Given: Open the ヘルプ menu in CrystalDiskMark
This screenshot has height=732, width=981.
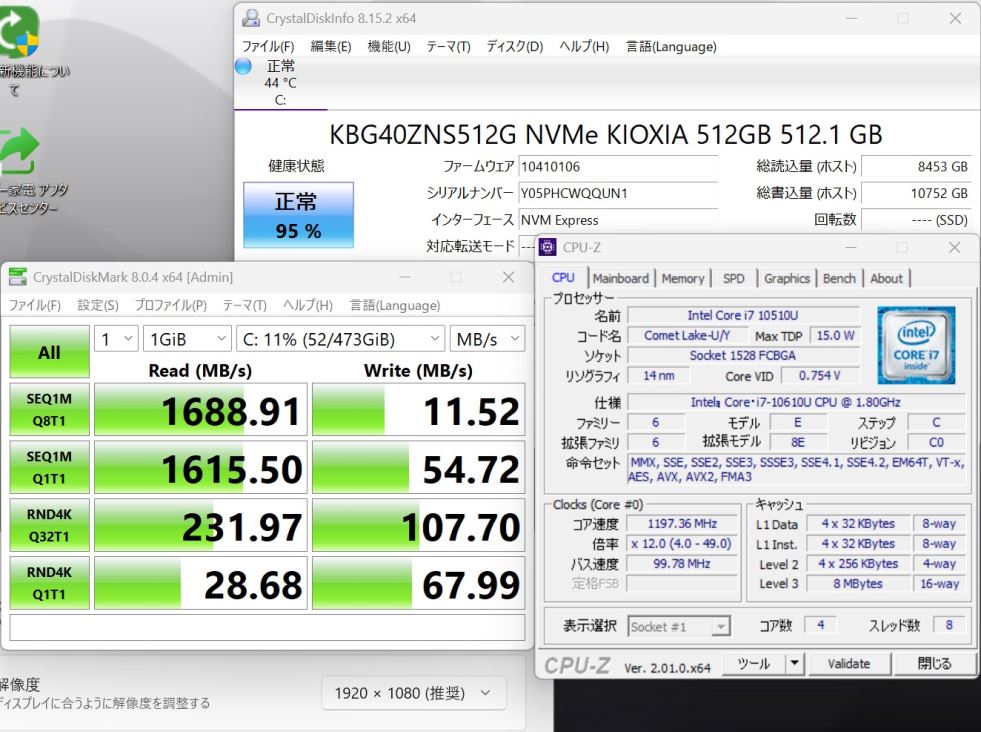Looking at the screenshot, I should [307, 305].
